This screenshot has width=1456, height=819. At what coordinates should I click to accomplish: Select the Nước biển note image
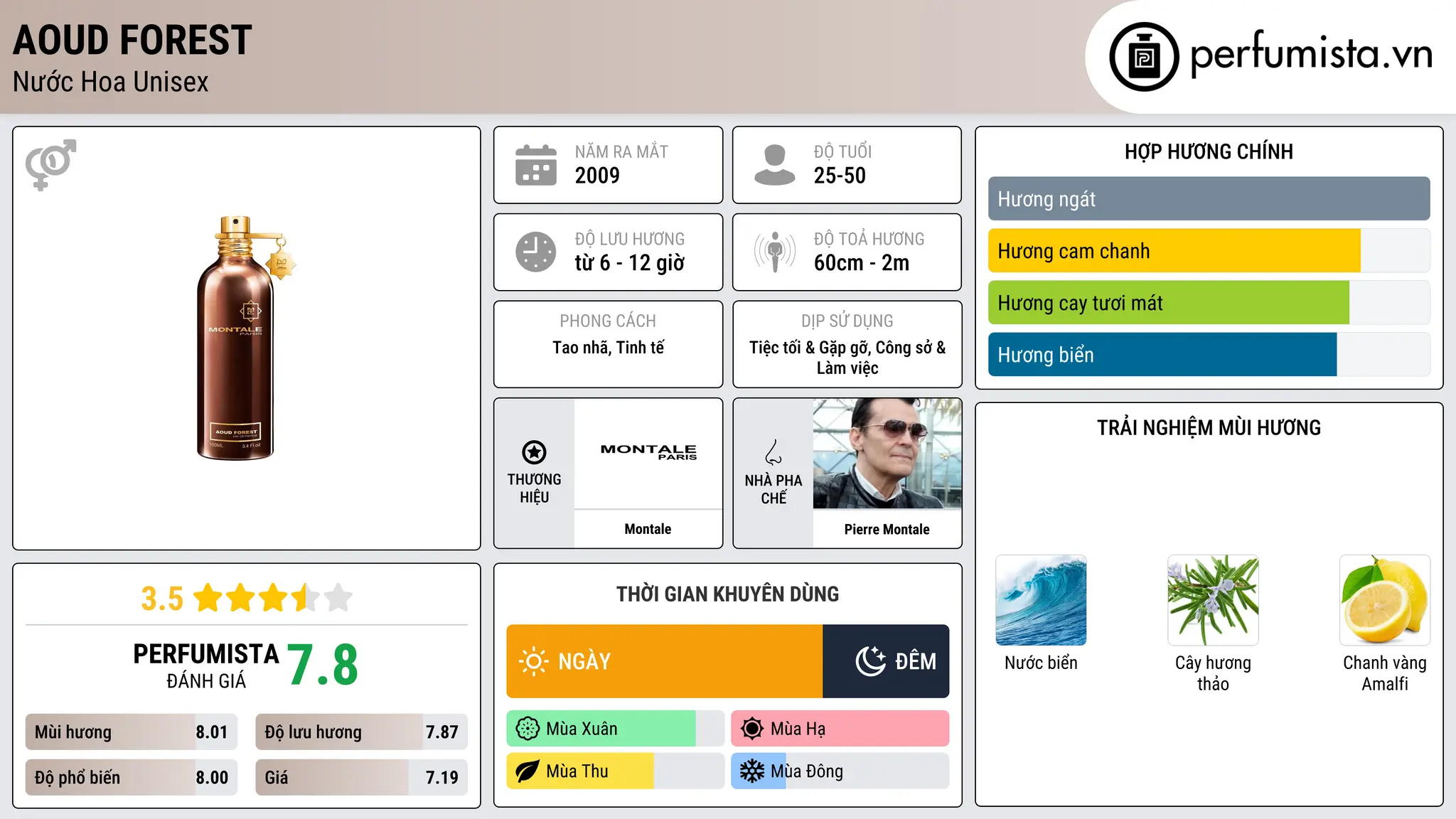(1041, 600)
